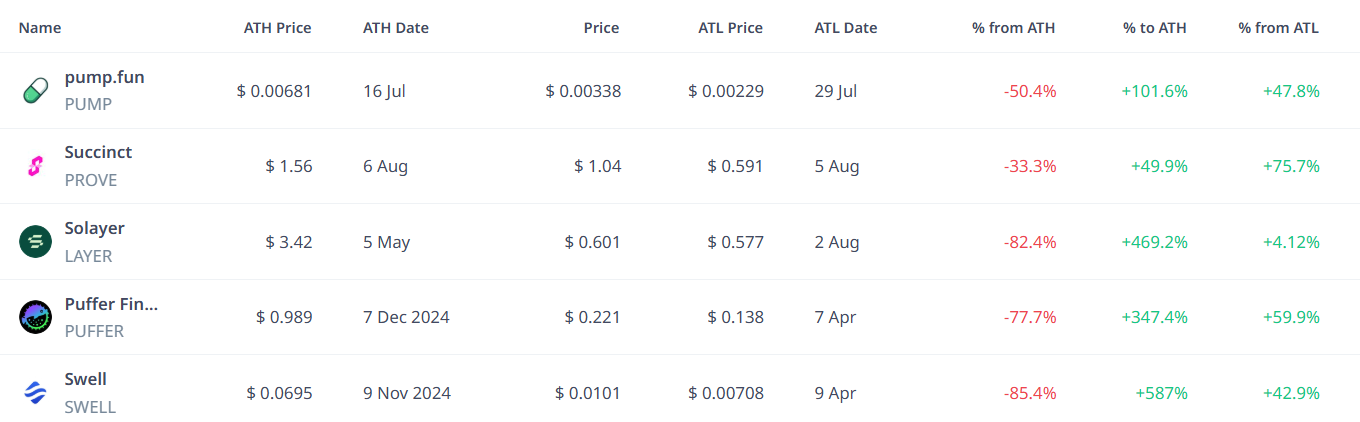The image size is (1360, 422).
Task: Click the Puffer Finance logo icon
Action: (35, 317)
